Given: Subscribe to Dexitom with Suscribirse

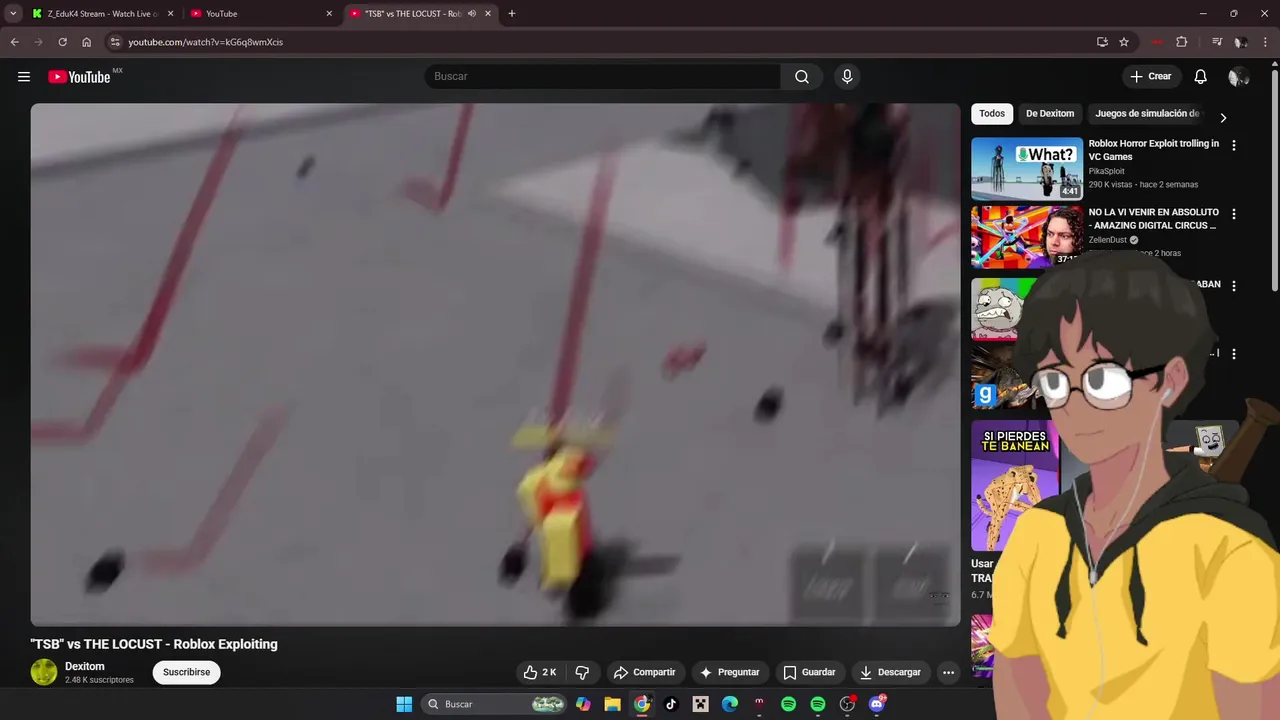Looking at the screenshot, I should (187, 673).
